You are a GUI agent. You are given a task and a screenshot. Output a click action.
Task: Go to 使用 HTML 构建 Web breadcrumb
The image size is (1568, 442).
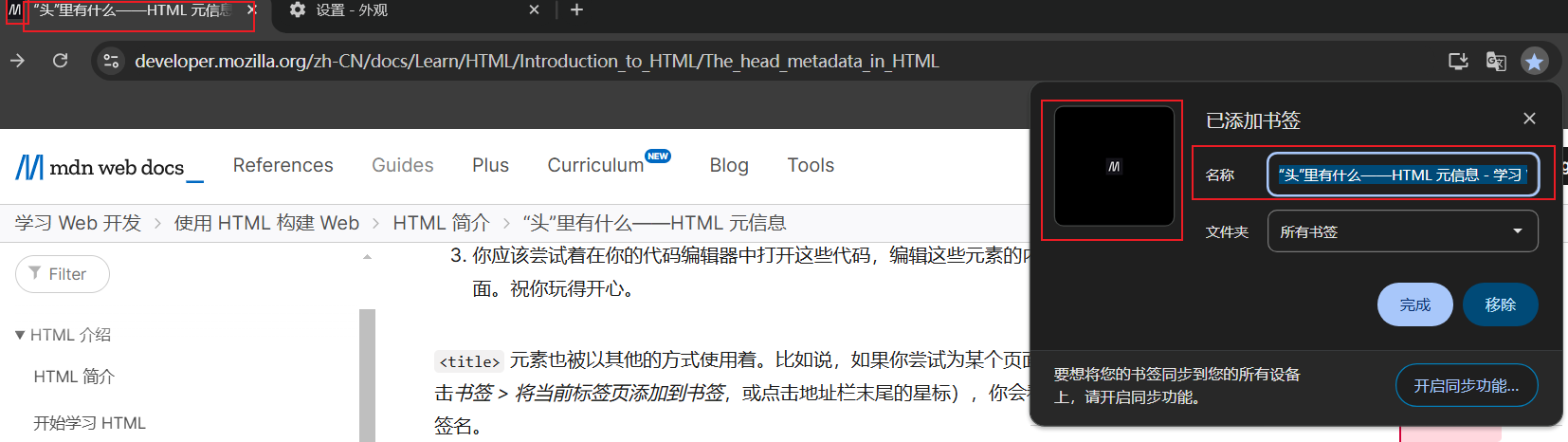coord(266,223)
